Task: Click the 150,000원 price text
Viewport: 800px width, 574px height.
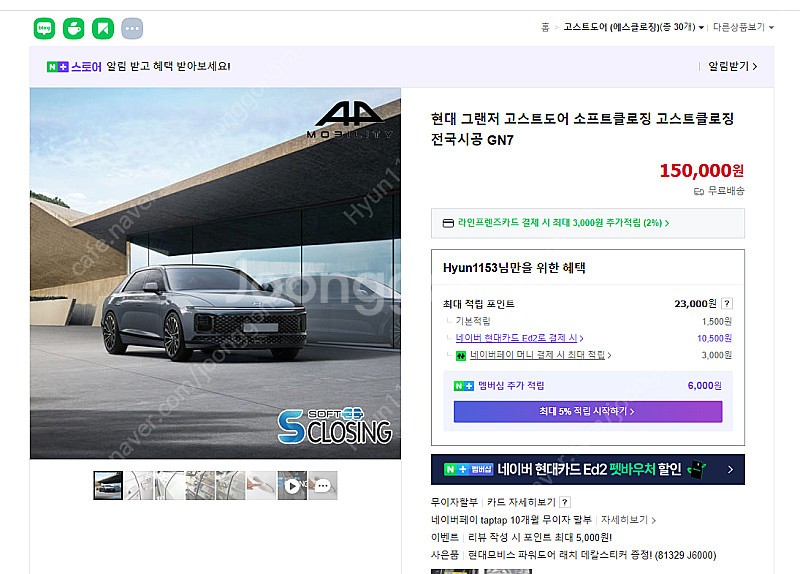Action: point(702,170)
